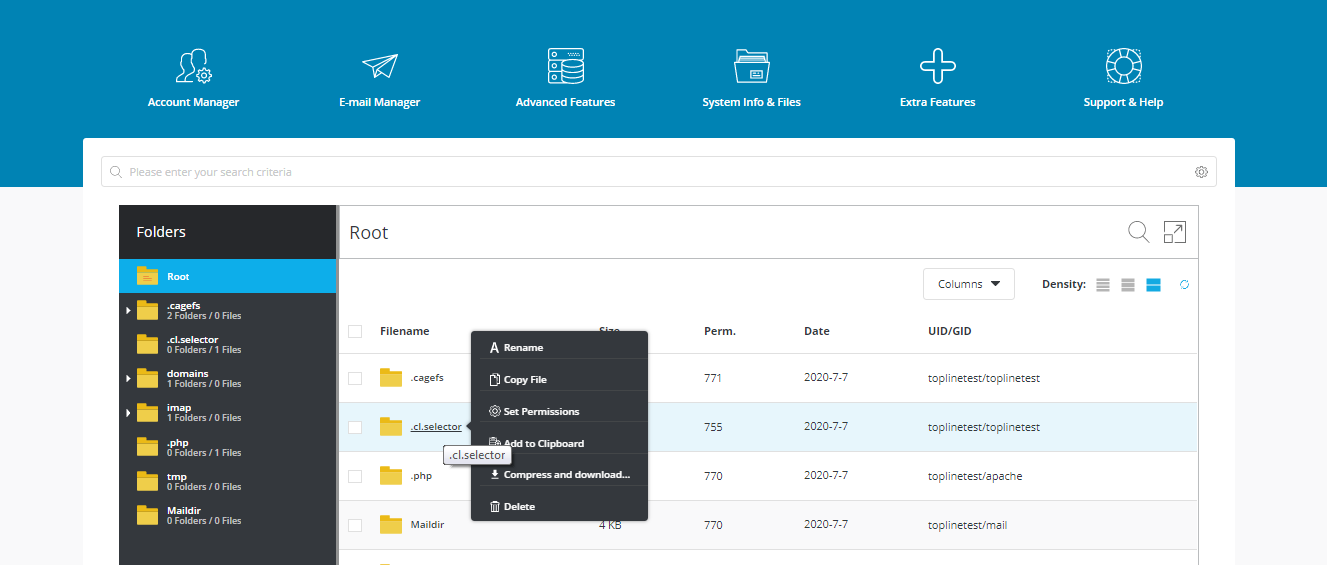Select the medium density icon
The height and width of the screenshot is (565, 1327).
point(1128,285)
